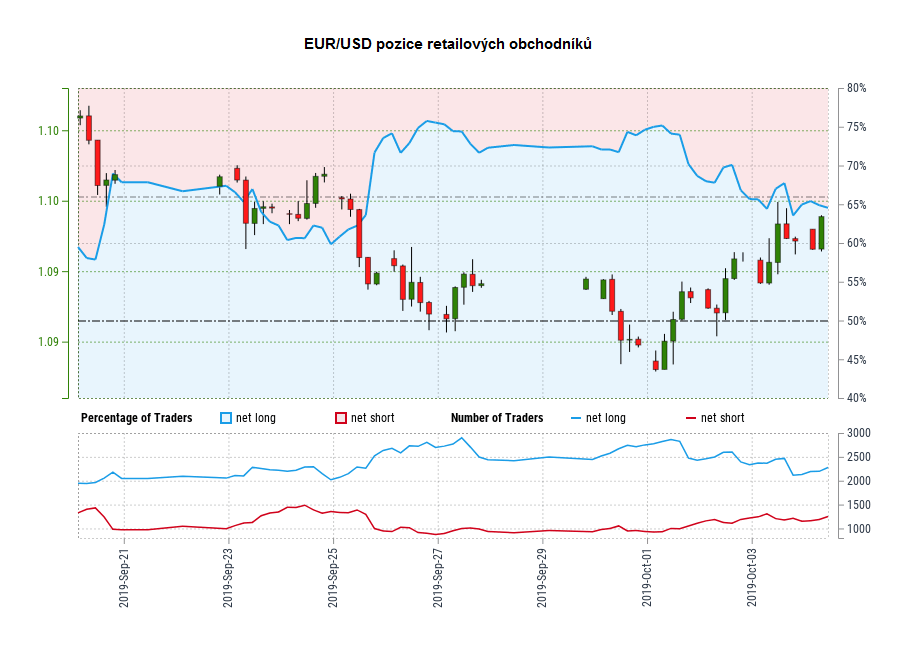This screenshot has height=650, width=900.
Task: Select the 1500 traders axis label
Action: (x=859, y=505)
